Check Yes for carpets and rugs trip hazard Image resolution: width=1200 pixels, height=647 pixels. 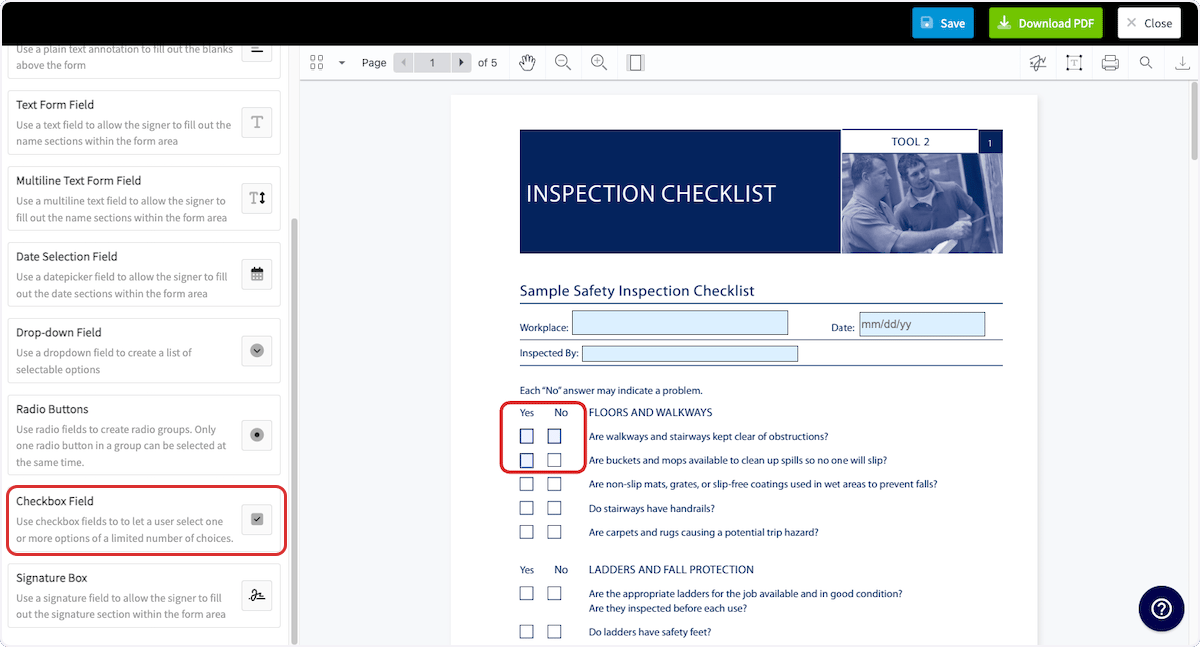pos(526,532)
